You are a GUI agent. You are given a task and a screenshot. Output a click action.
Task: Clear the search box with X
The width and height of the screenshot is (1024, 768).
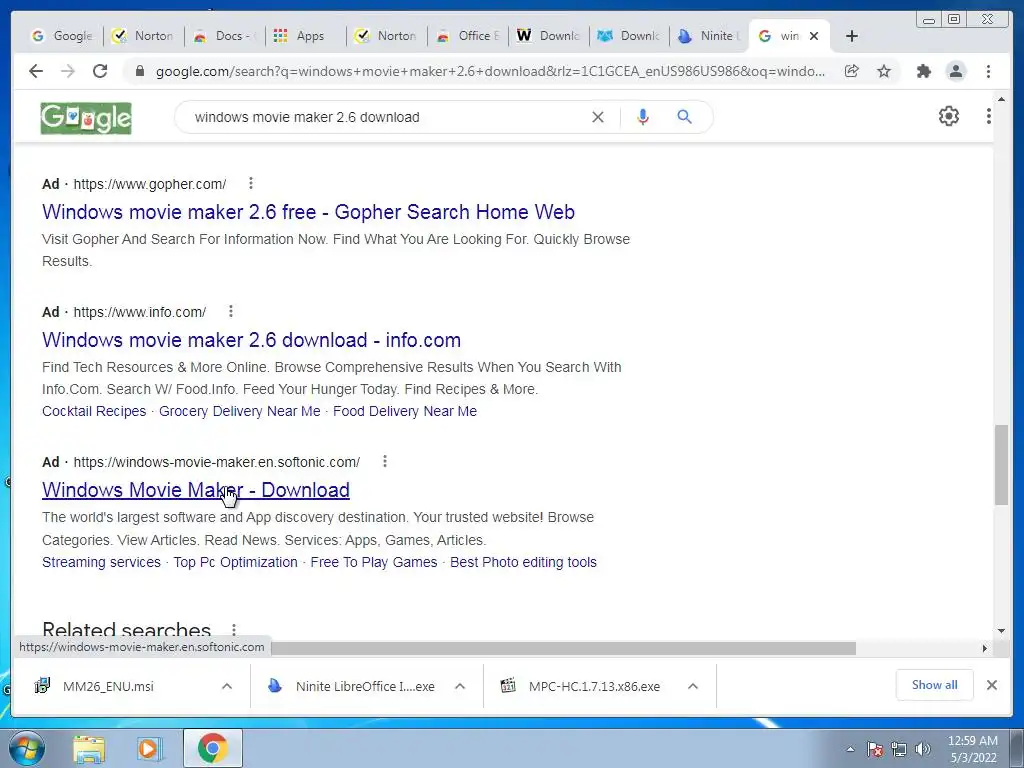598,117
